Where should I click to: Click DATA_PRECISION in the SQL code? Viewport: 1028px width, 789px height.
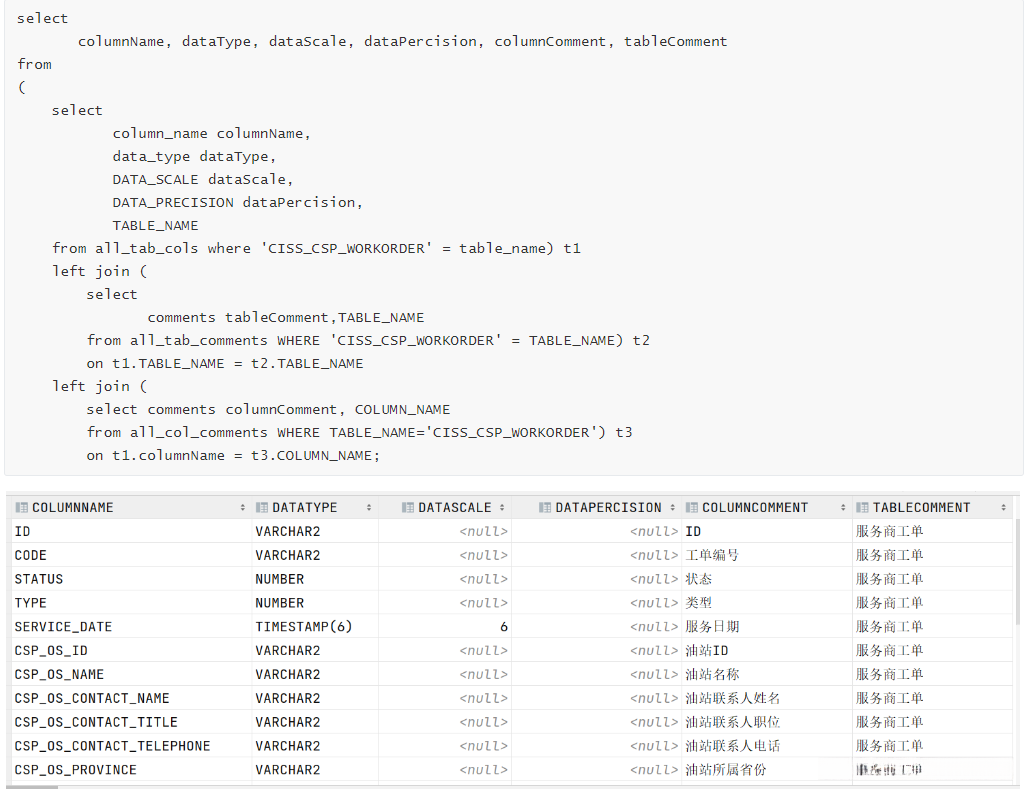point(173,203)
